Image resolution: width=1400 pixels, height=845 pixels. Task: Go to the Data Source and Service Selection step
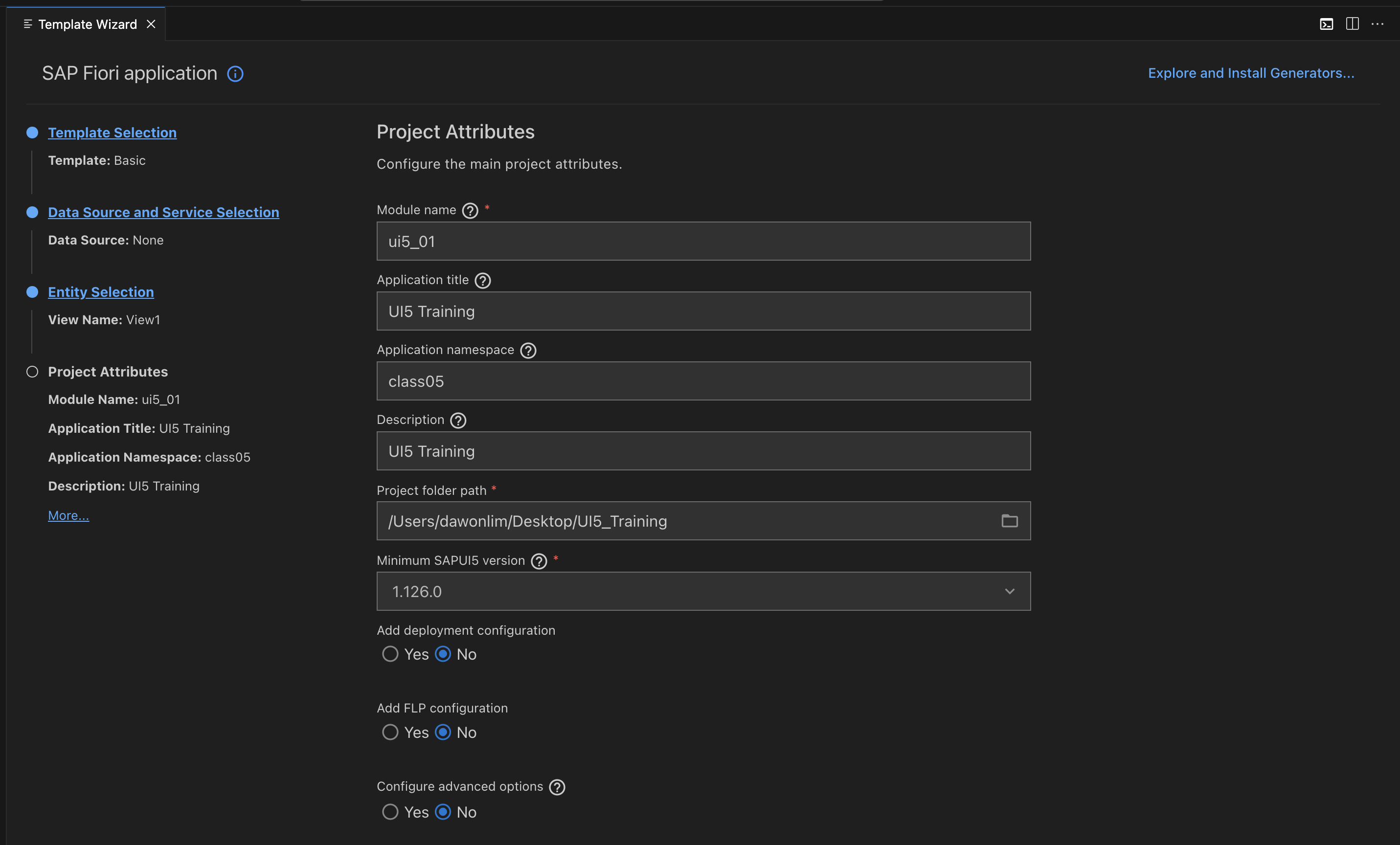pyautogui.click(x=164, y=212)
